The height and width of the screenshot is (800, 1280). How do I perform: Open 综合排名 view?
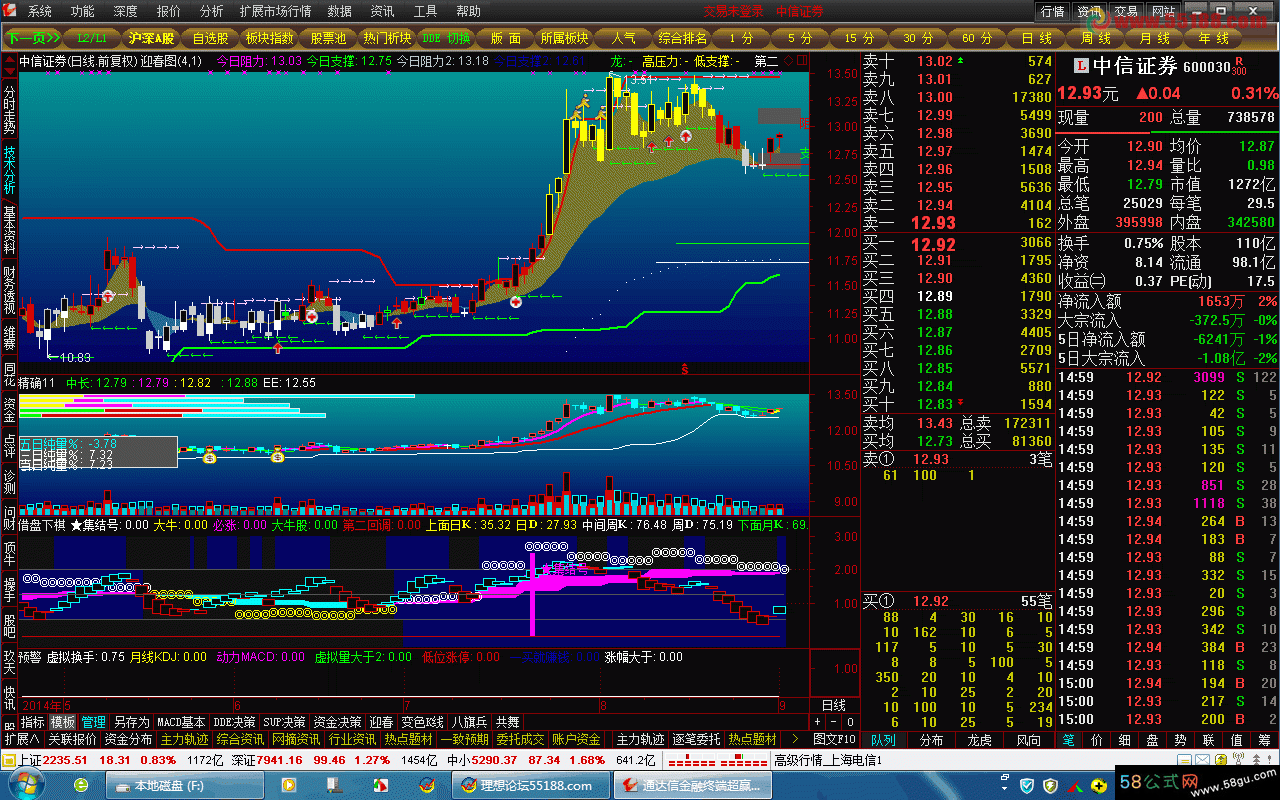pos(683,38)
